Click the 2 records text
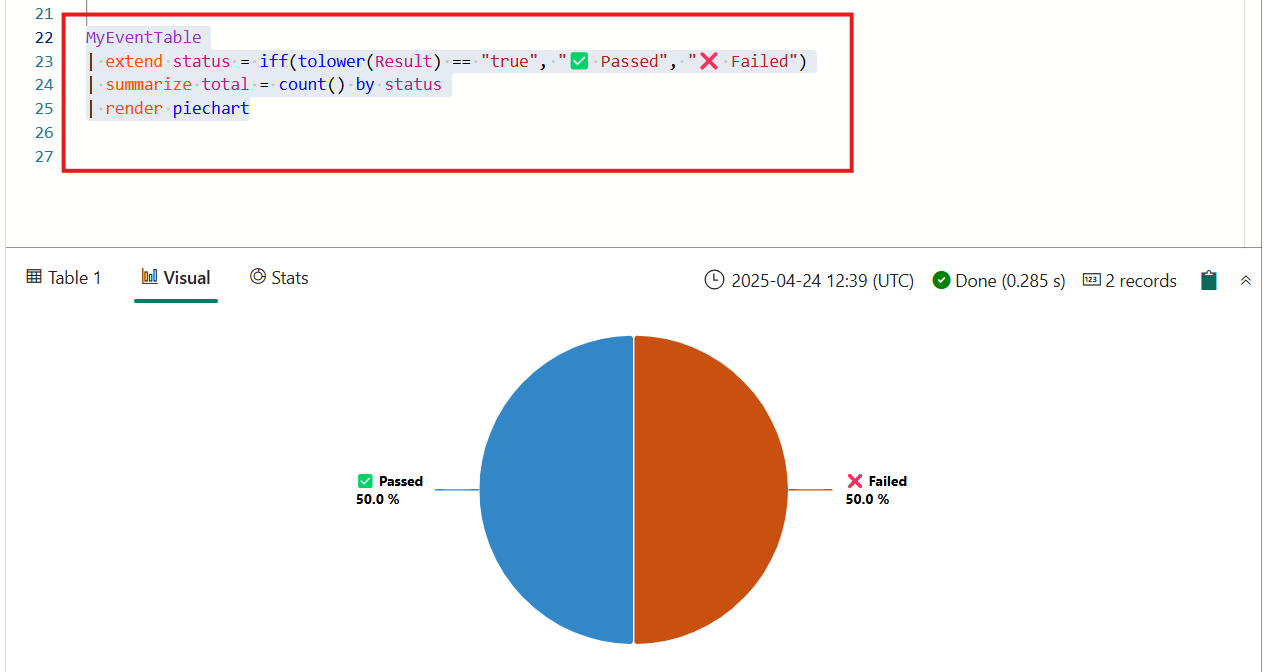The image size is (1268, 672). [x=1141, y=281]
